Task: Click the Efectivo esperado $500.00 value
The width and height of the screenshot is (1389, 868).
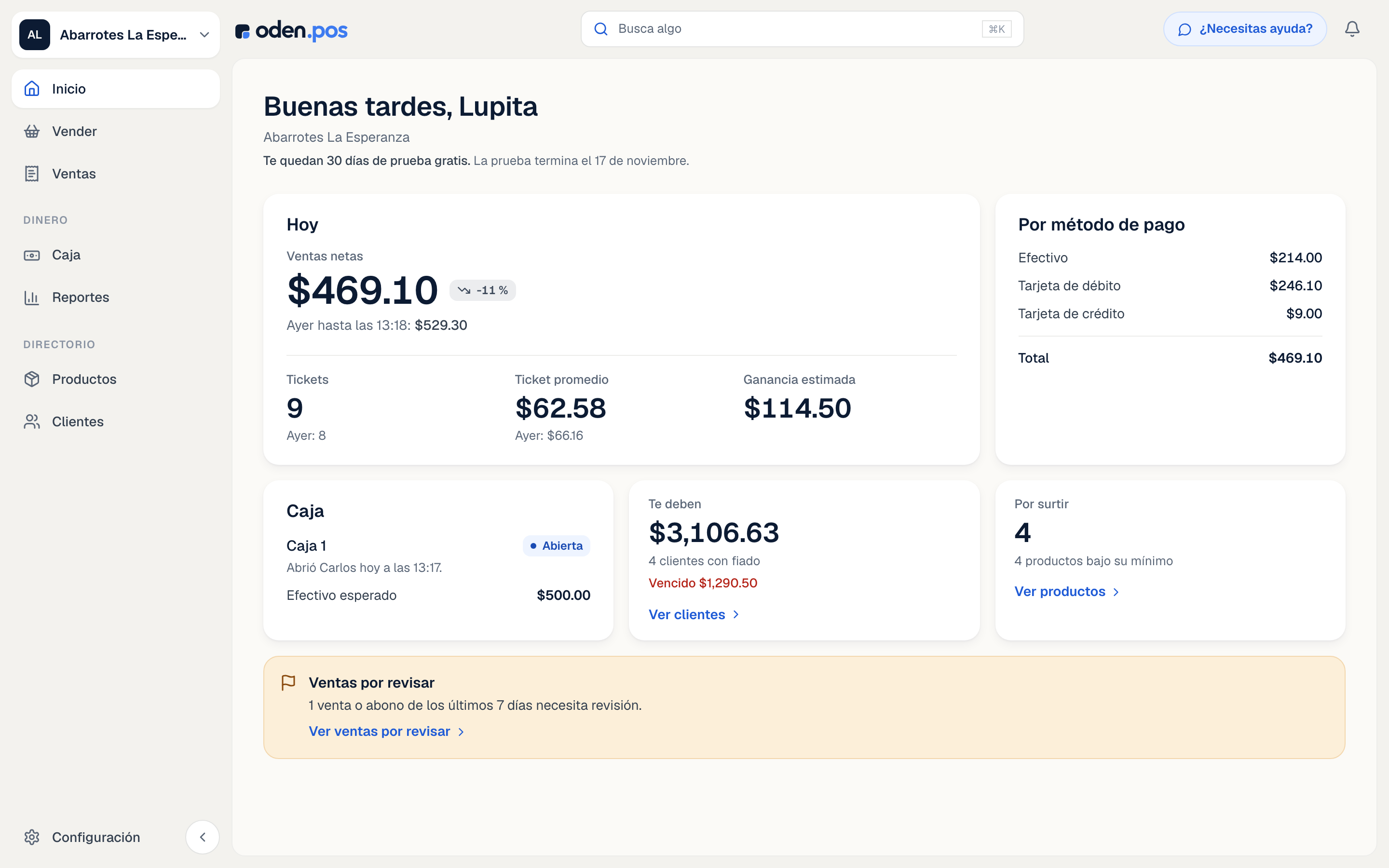Action: click(x=563, y=596)
